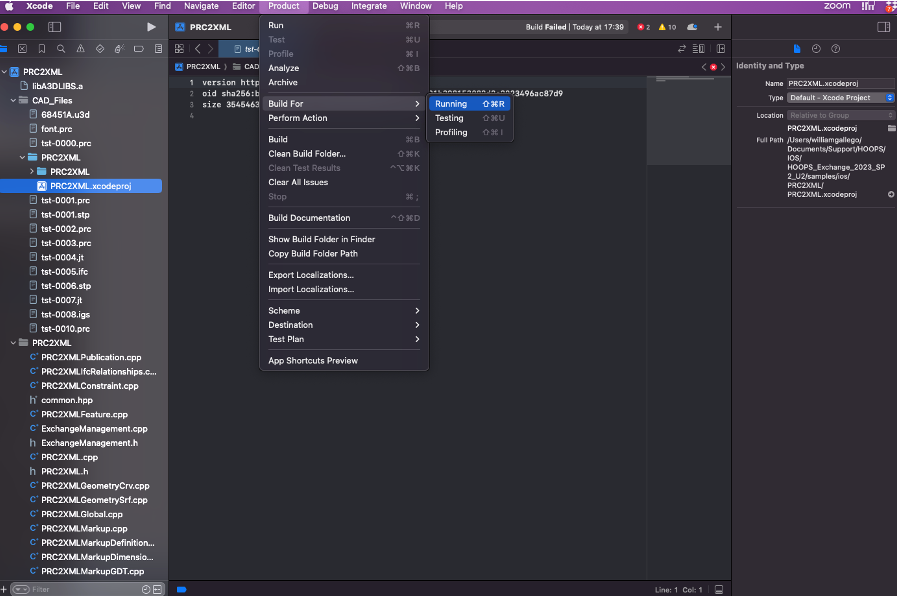Open the Breakpoint navigator
897x596 pixels.
pos(138,48)
